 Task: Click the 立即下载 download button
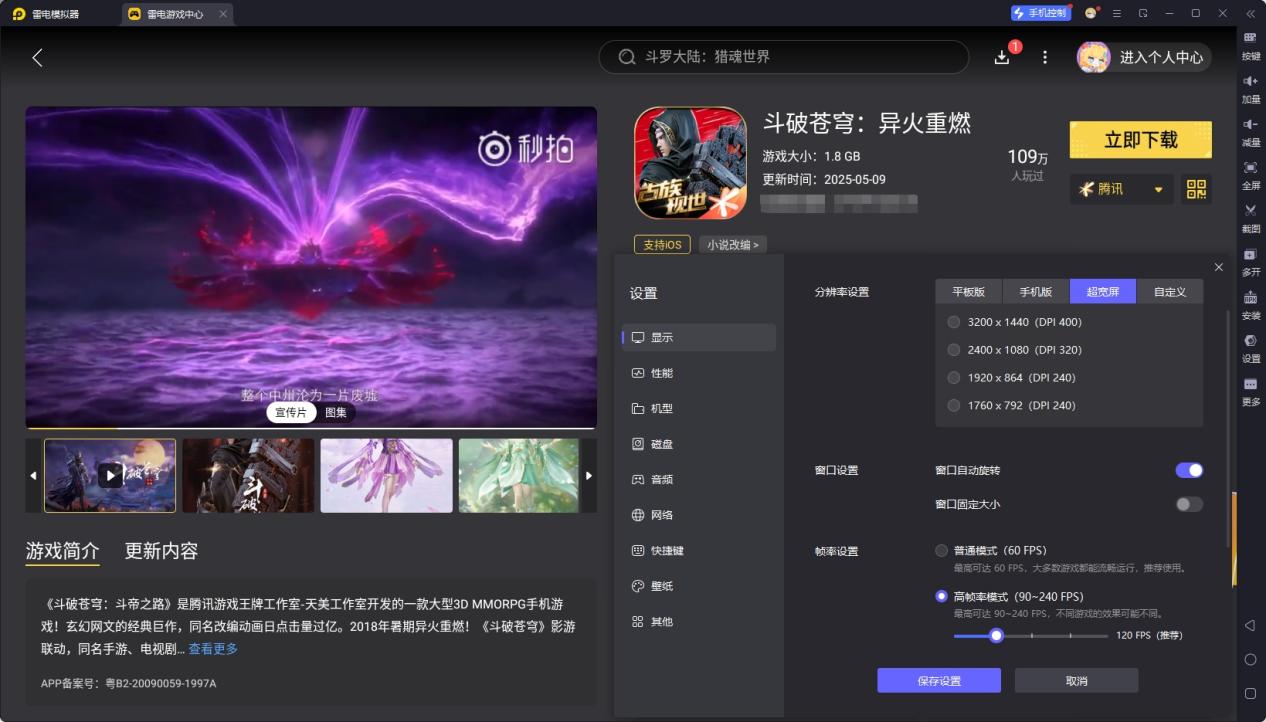pos(1141,140)
